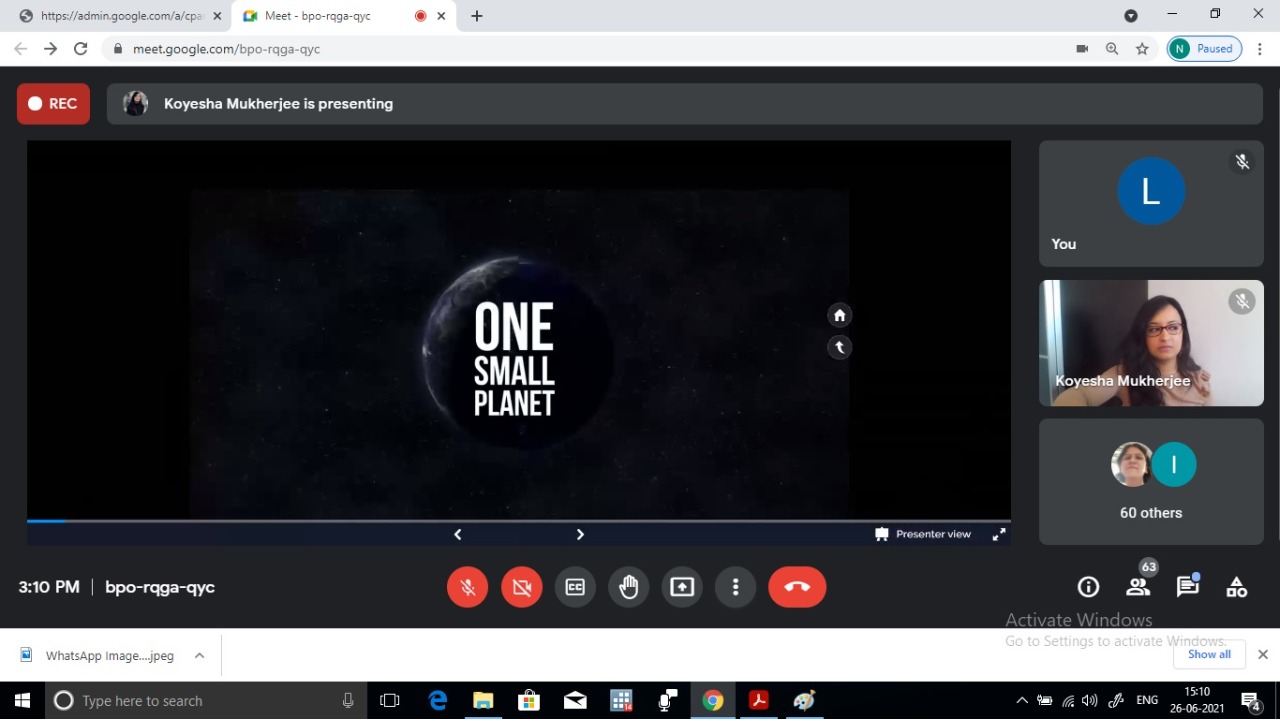Viewport: 1280px width, 719px height.
Task: Click the red leave call button
Action: point(797,587)
